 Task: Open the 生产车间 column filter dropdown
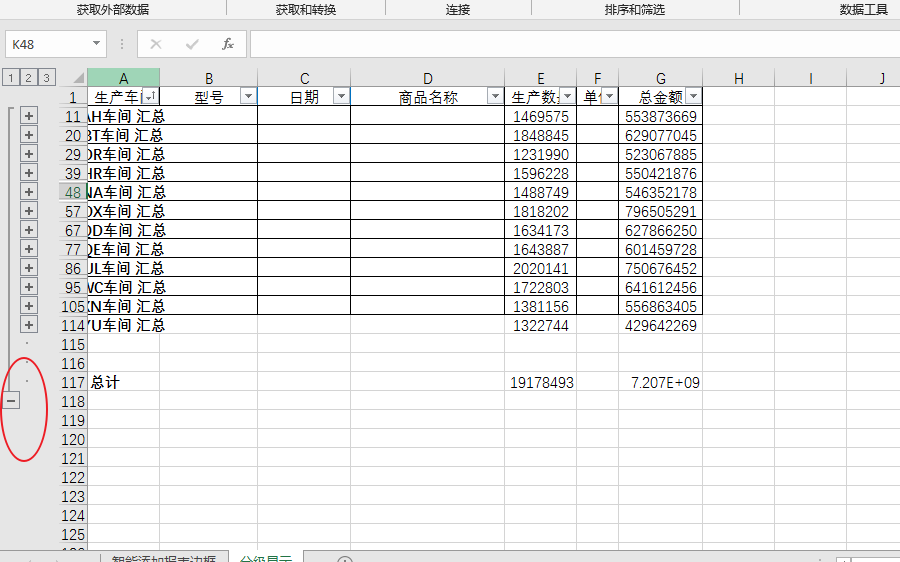click(x=150, y=96)
